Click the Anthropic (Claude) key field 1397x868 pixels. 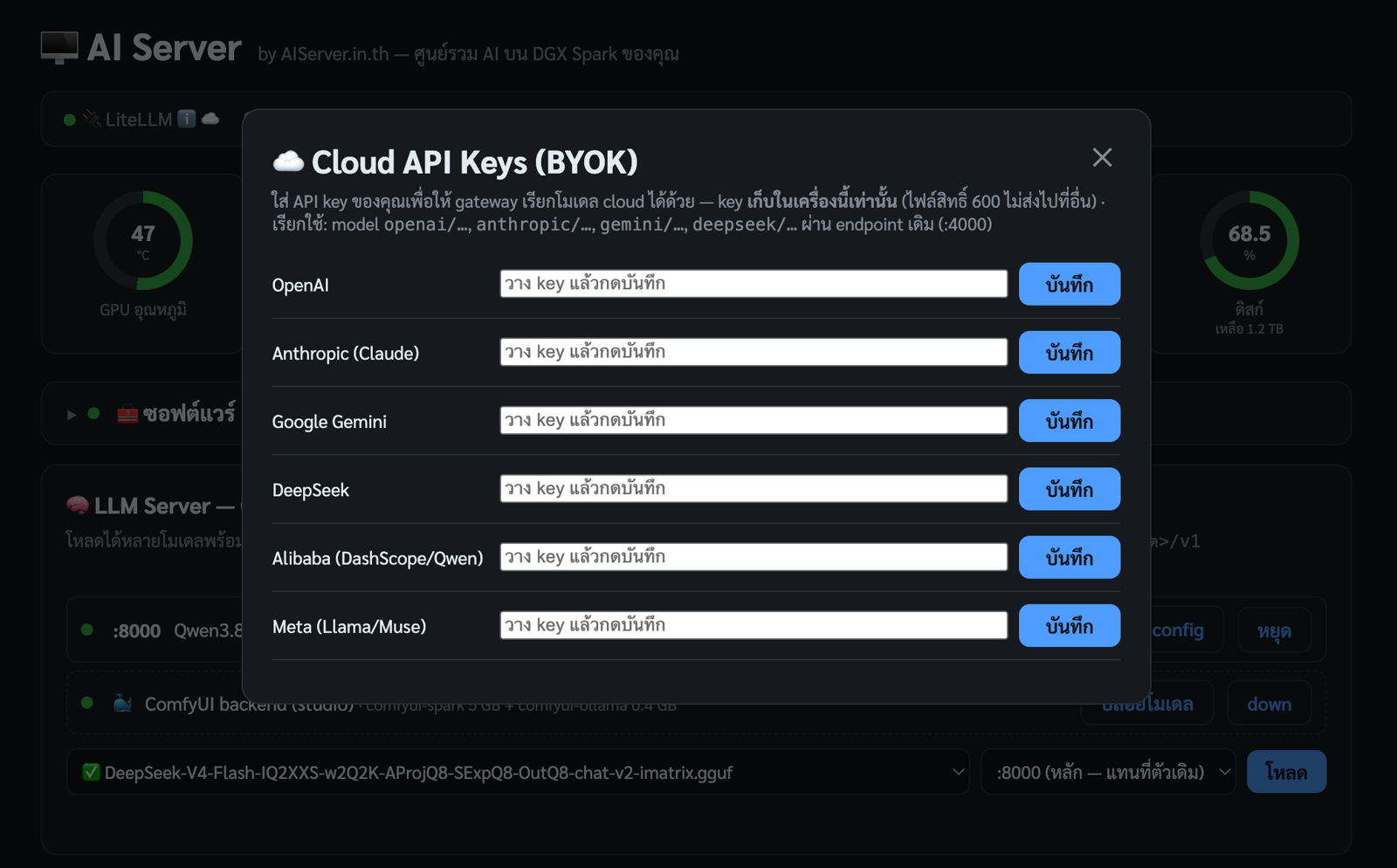754,352
